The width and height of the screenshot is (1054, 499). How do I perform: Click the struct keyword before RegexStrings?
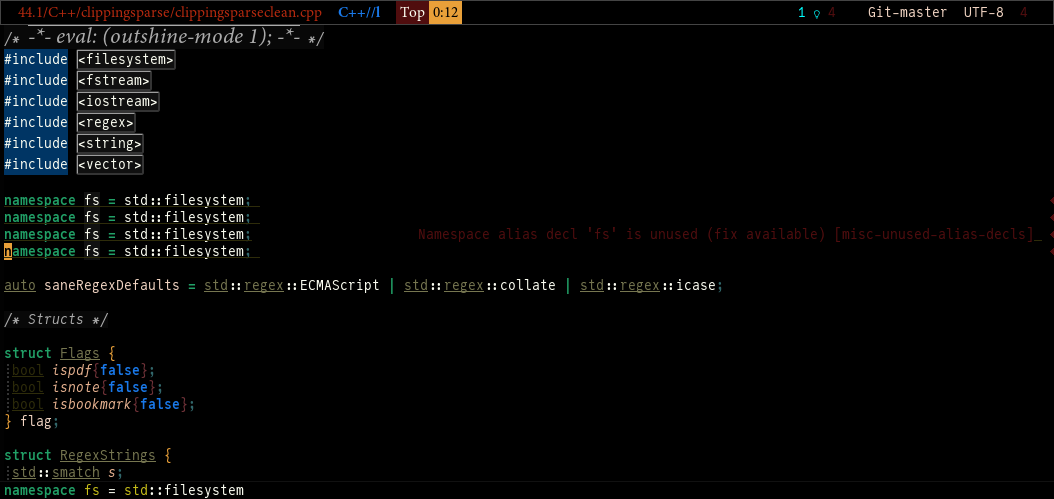(x=28, y=455)
